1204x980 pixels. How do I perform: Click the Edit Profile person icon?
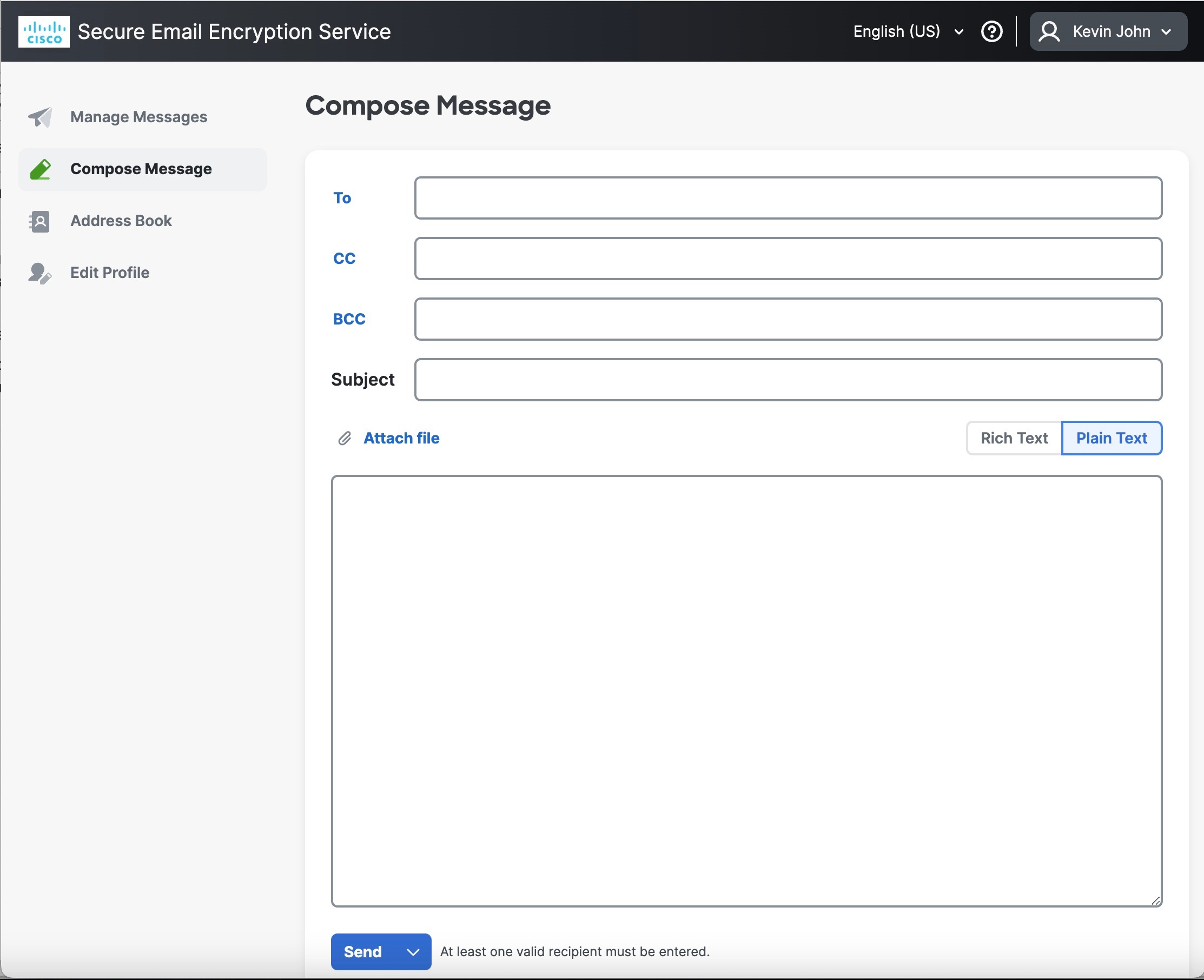(x=39, y=273)
